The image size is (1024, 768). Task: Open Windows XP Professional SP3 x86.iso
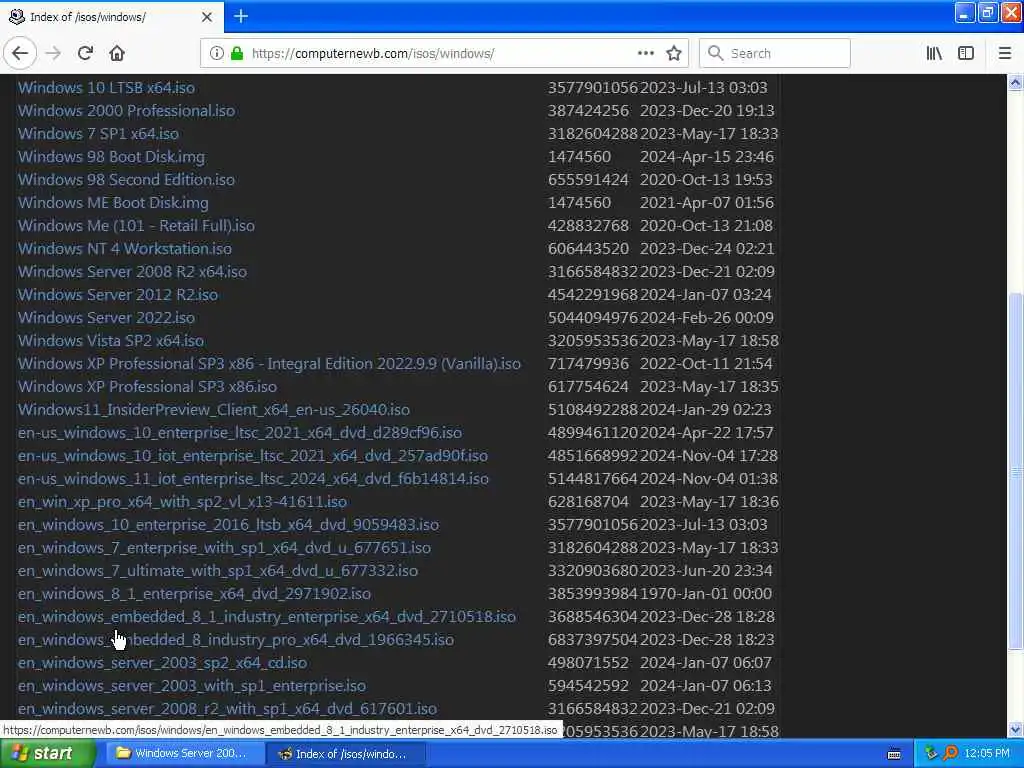(x=147, y=387)
